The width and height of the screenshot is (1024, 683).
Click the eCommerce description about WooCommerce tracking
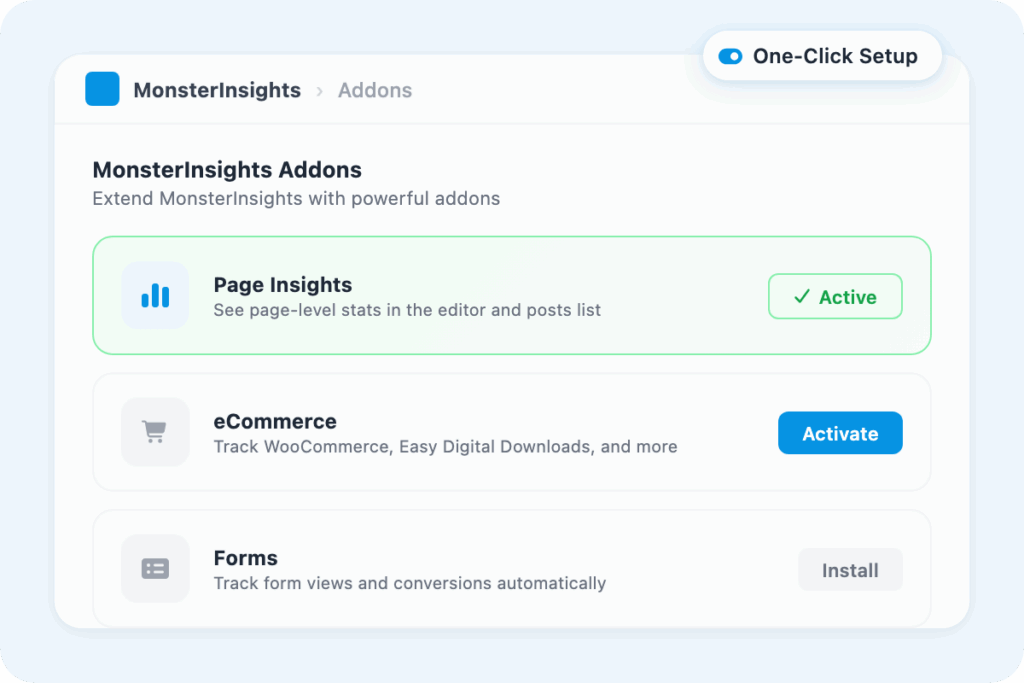coord(445,447)
